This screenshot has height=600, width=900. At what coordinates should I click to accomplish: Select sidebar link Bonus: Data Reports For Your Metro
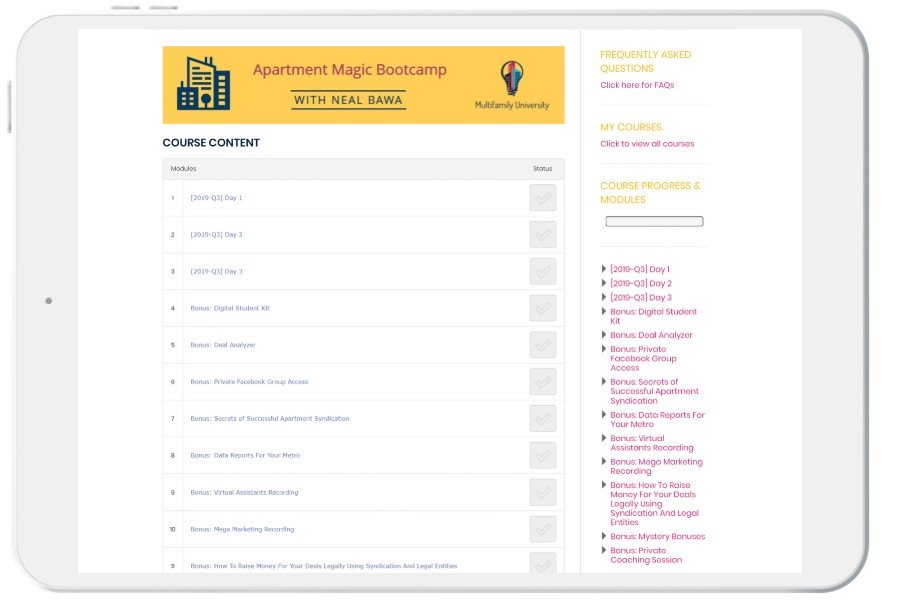[657, 419]
